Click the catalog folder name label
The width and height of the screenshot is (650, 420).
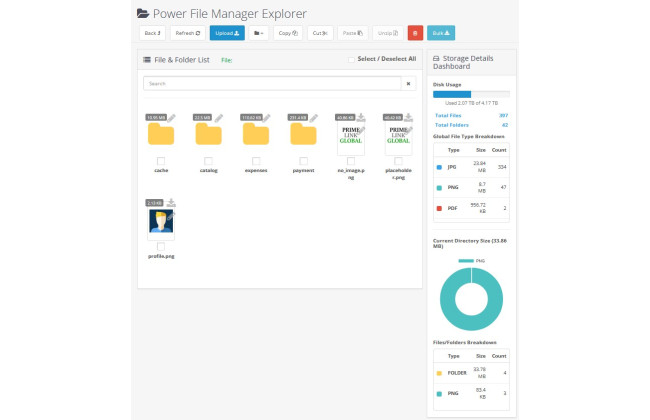pos(209,170)
